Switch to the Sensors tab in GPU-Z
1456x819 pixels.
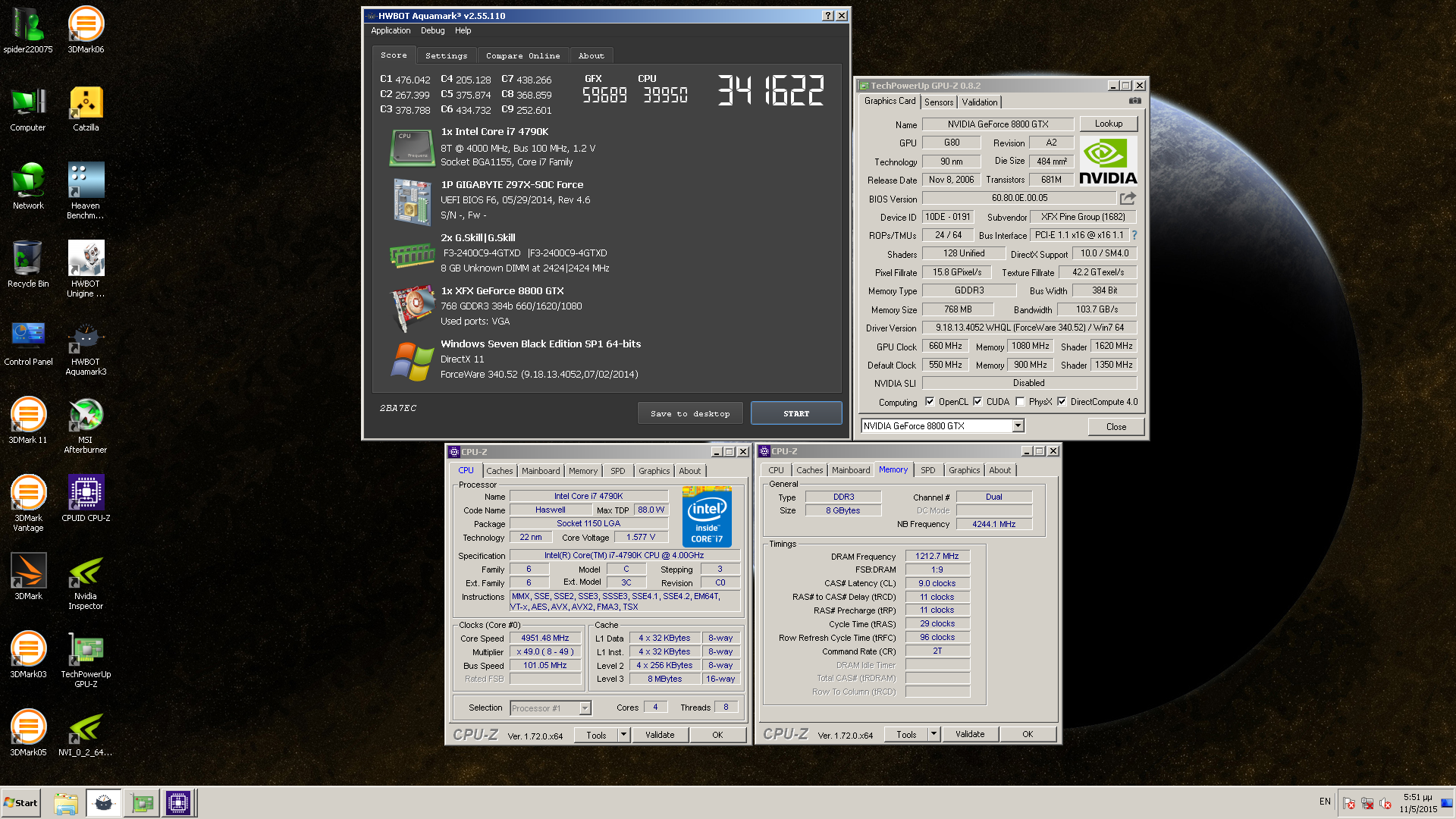(939, 102)
